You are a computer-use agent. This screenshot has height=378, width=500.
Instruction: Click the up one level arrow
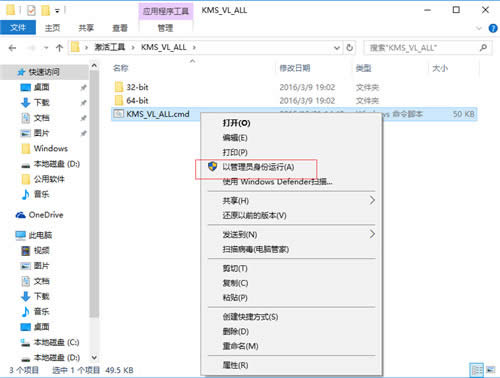click(60, 48)
